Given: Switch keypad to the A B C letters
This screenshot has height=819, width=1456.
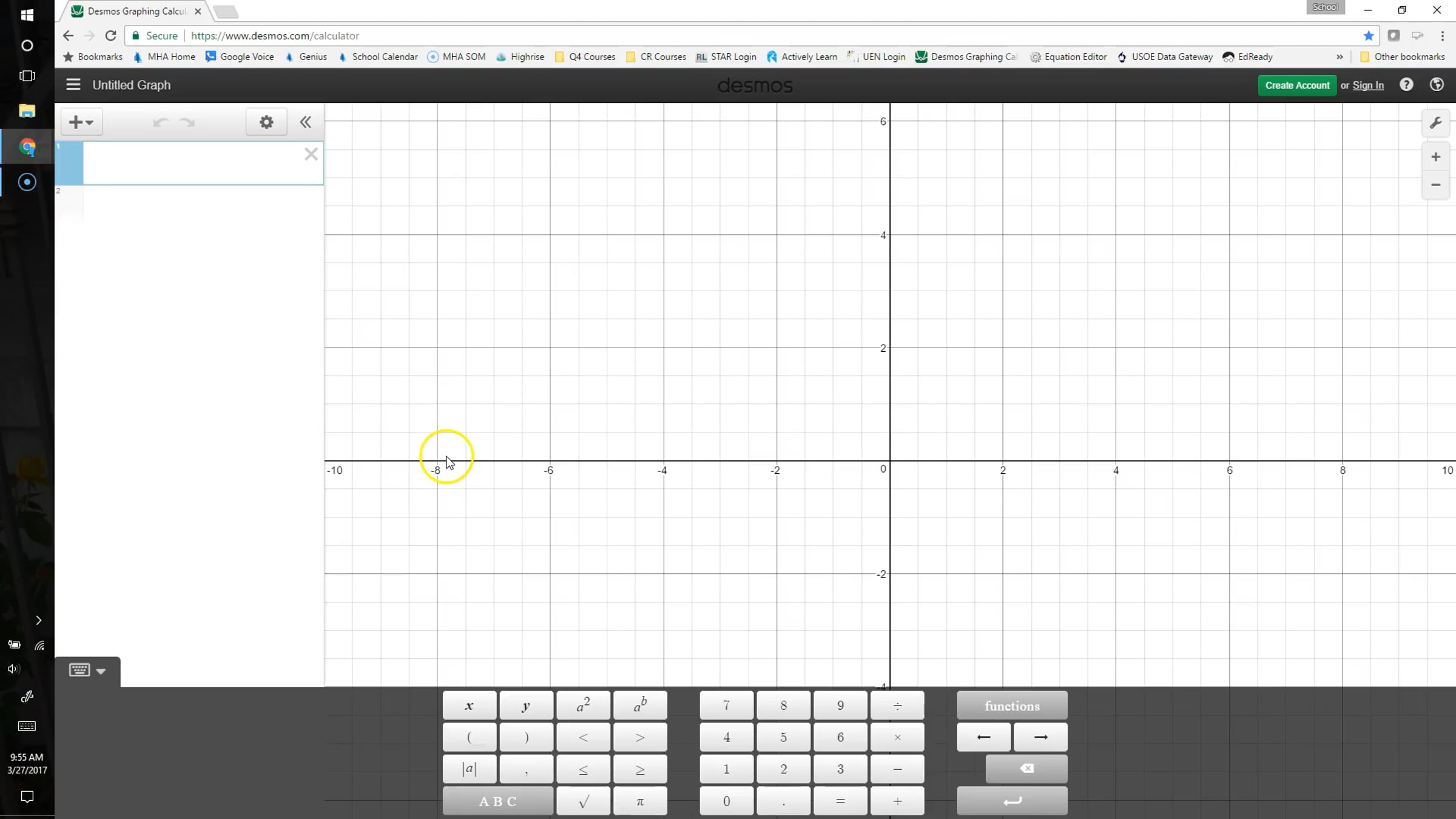Looking at the screenshot, I should (x=497, y=801).
